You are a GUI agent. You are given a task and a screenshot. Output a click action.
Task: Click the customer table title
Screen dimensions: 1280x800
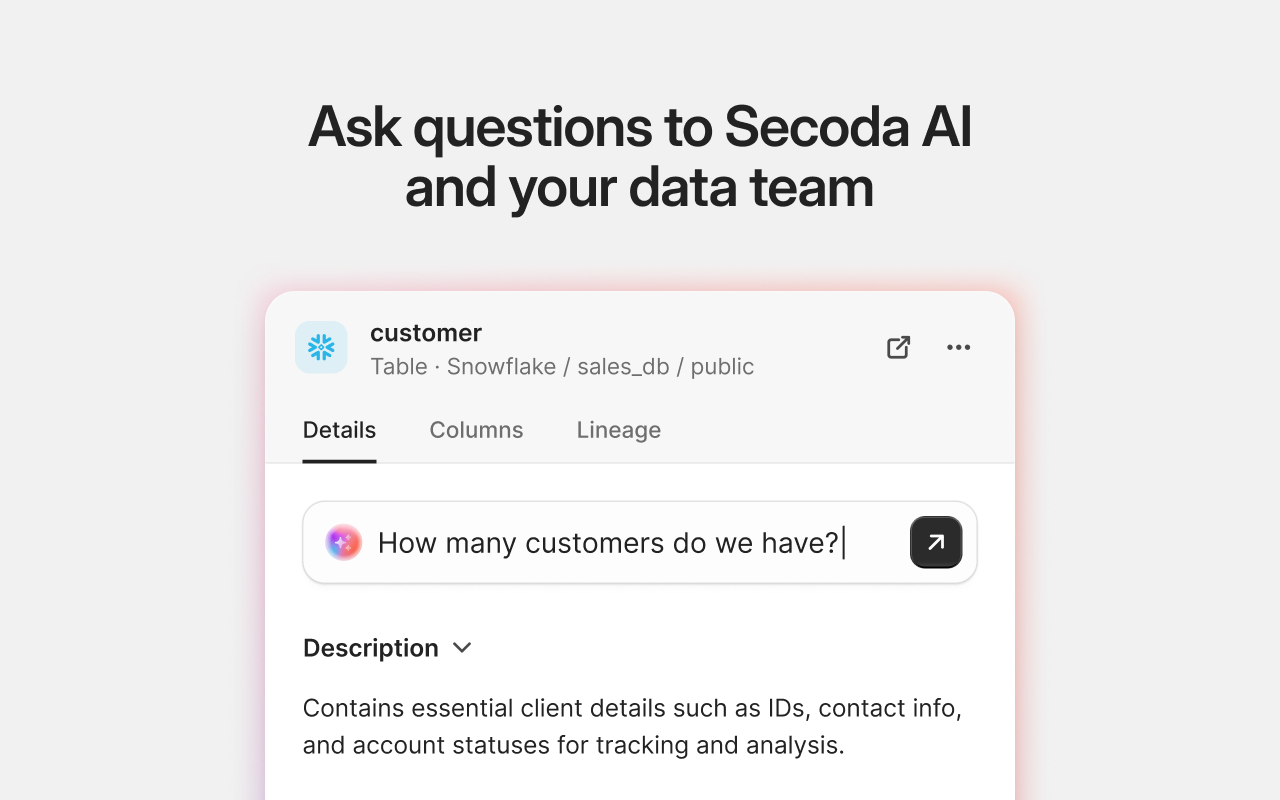click(426, 333)
